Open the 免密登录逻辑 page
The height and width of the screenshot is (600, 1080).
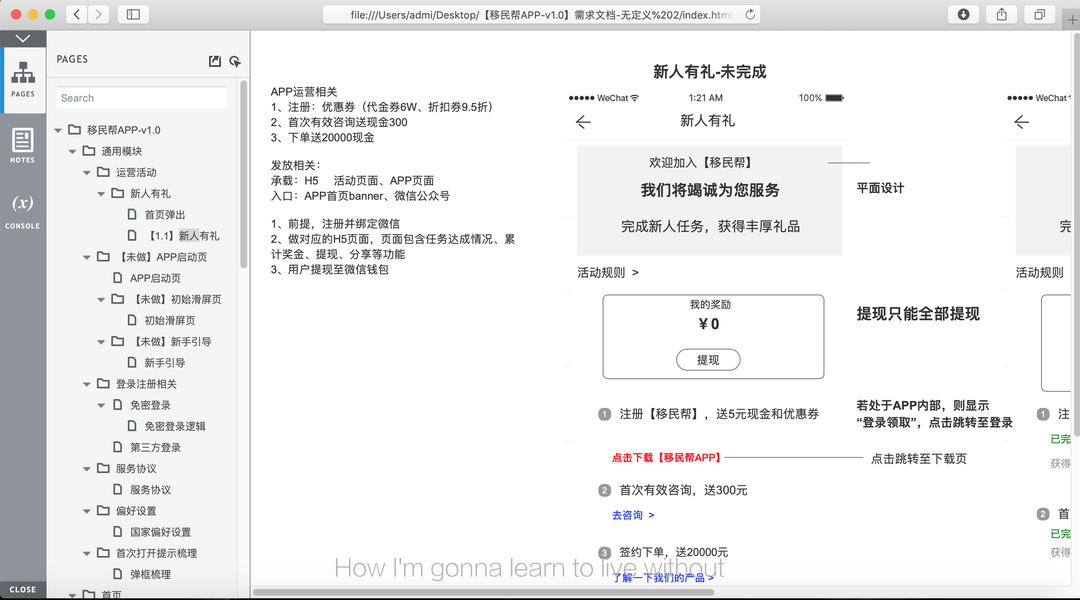click(175, 426)
